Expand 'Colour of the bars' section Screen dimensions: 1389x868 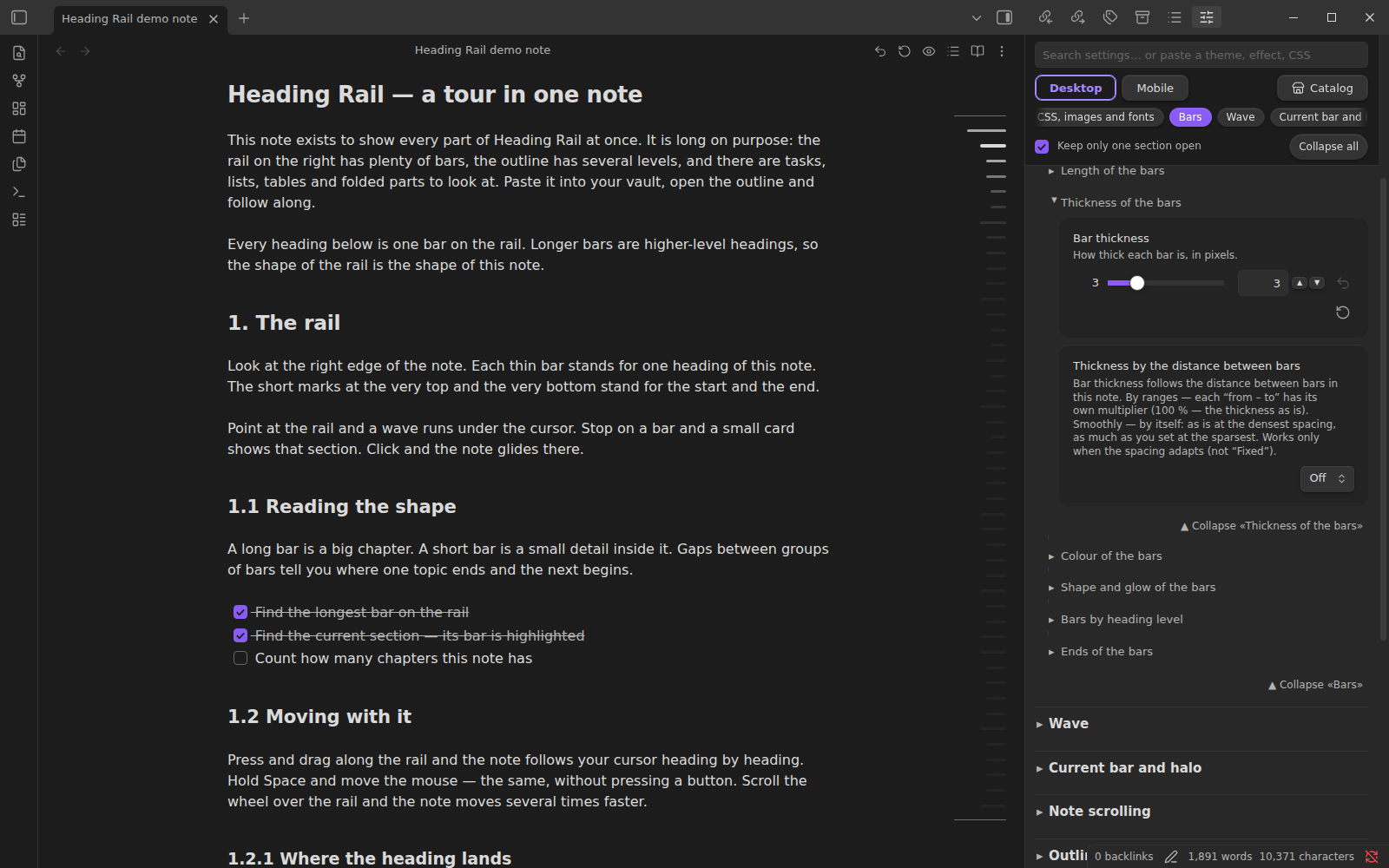1110,556
